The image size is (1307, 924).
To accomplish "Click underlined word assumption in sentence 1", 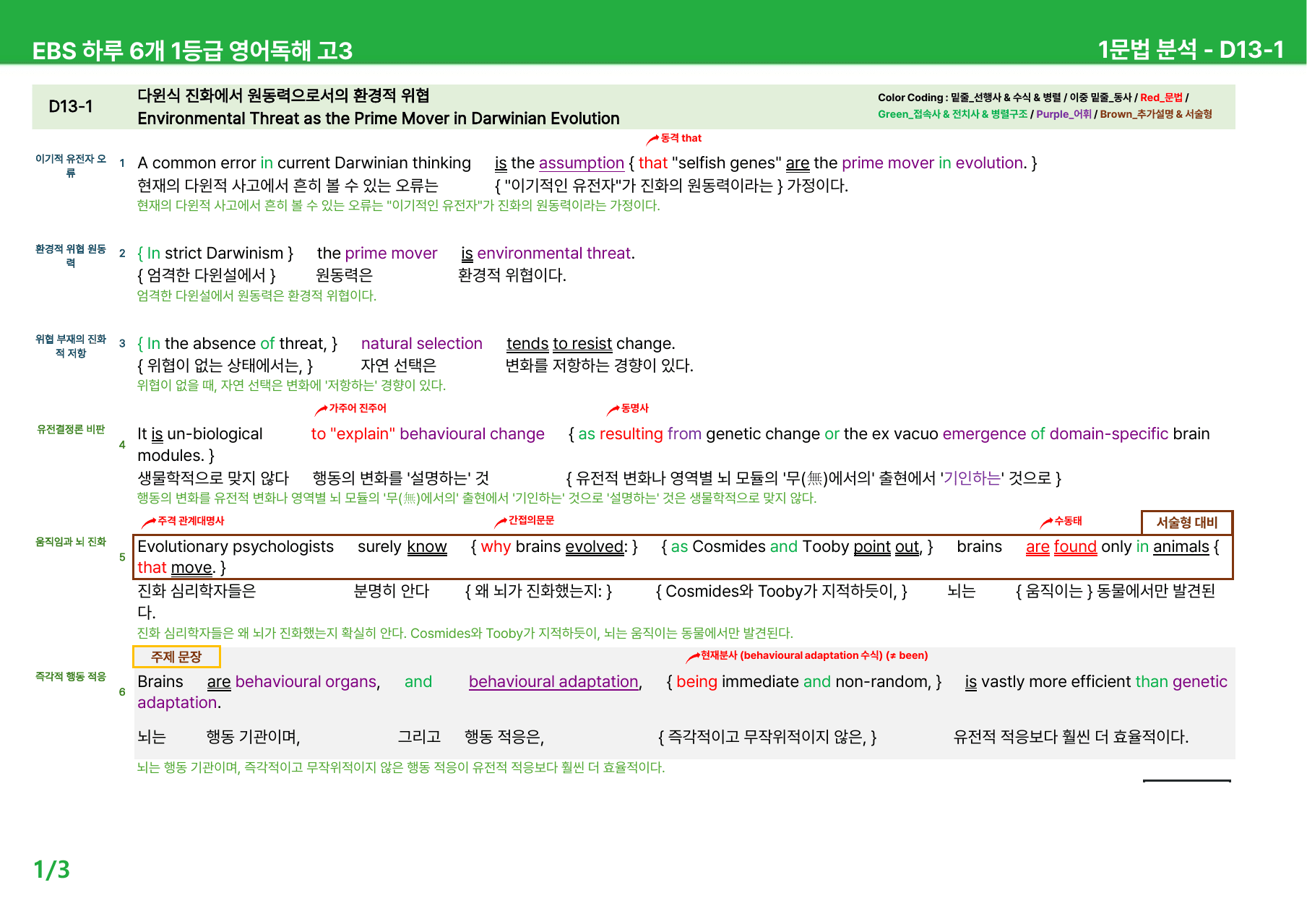I will click(x=582, y=163).
